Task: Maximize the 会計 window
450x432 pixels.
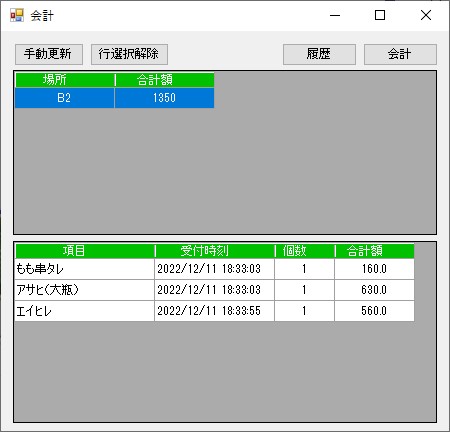Action: pyautogui.click(x=380, y=15)
